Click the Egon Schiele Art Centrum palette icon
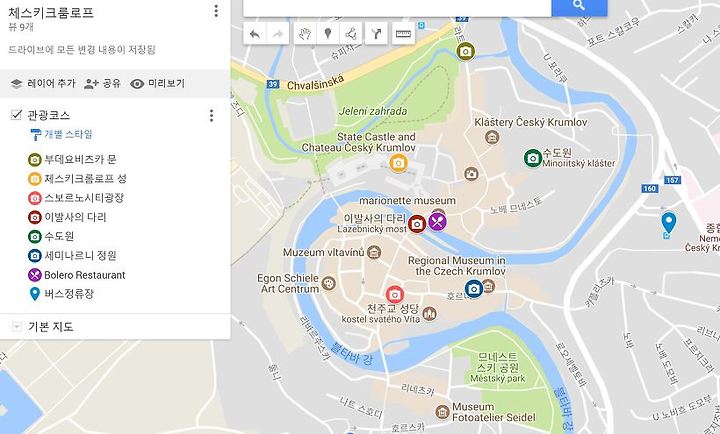This screenshot has width=720, height=434. coord(328,283)
